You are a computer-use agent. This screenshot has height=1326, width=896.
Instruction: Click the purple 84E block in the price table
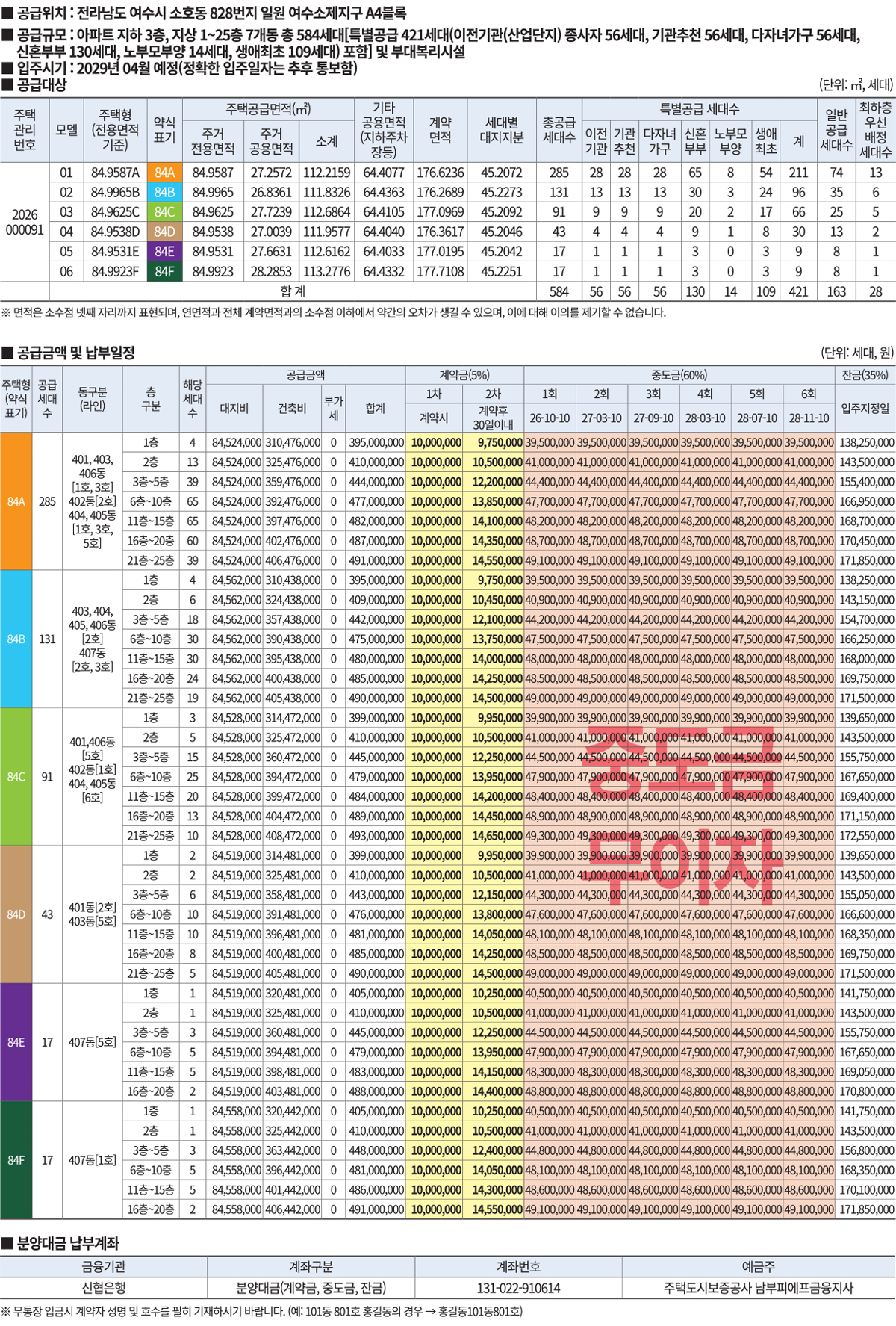(16, 1042)
